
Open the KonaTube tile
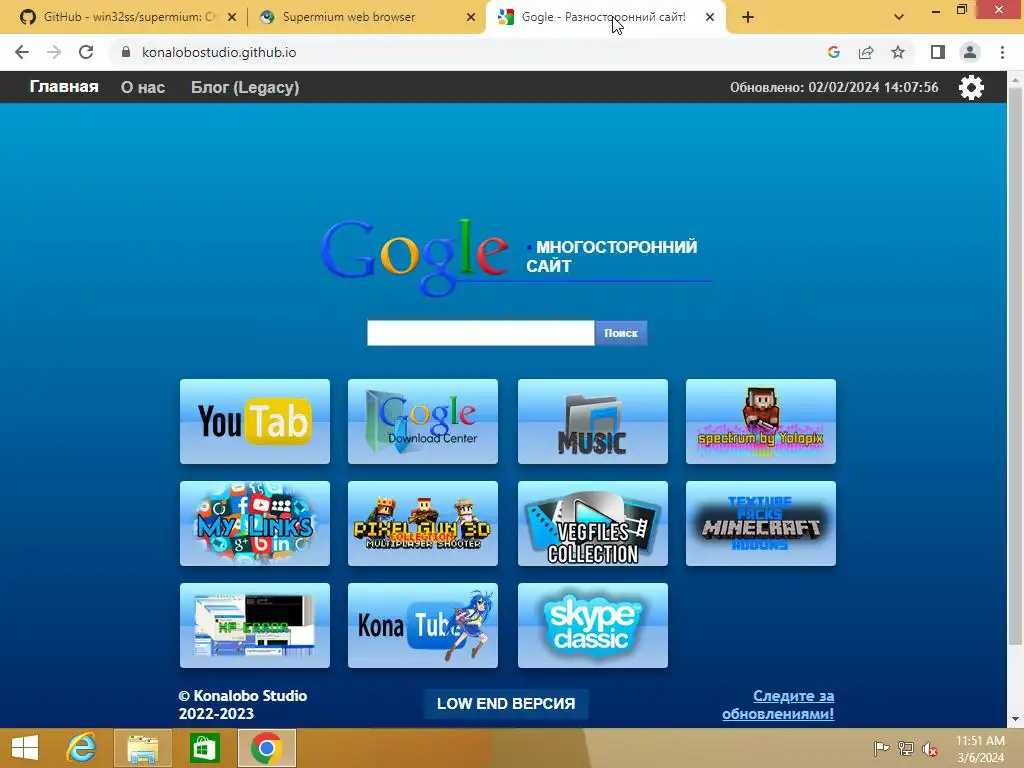[x=423, y=625]
